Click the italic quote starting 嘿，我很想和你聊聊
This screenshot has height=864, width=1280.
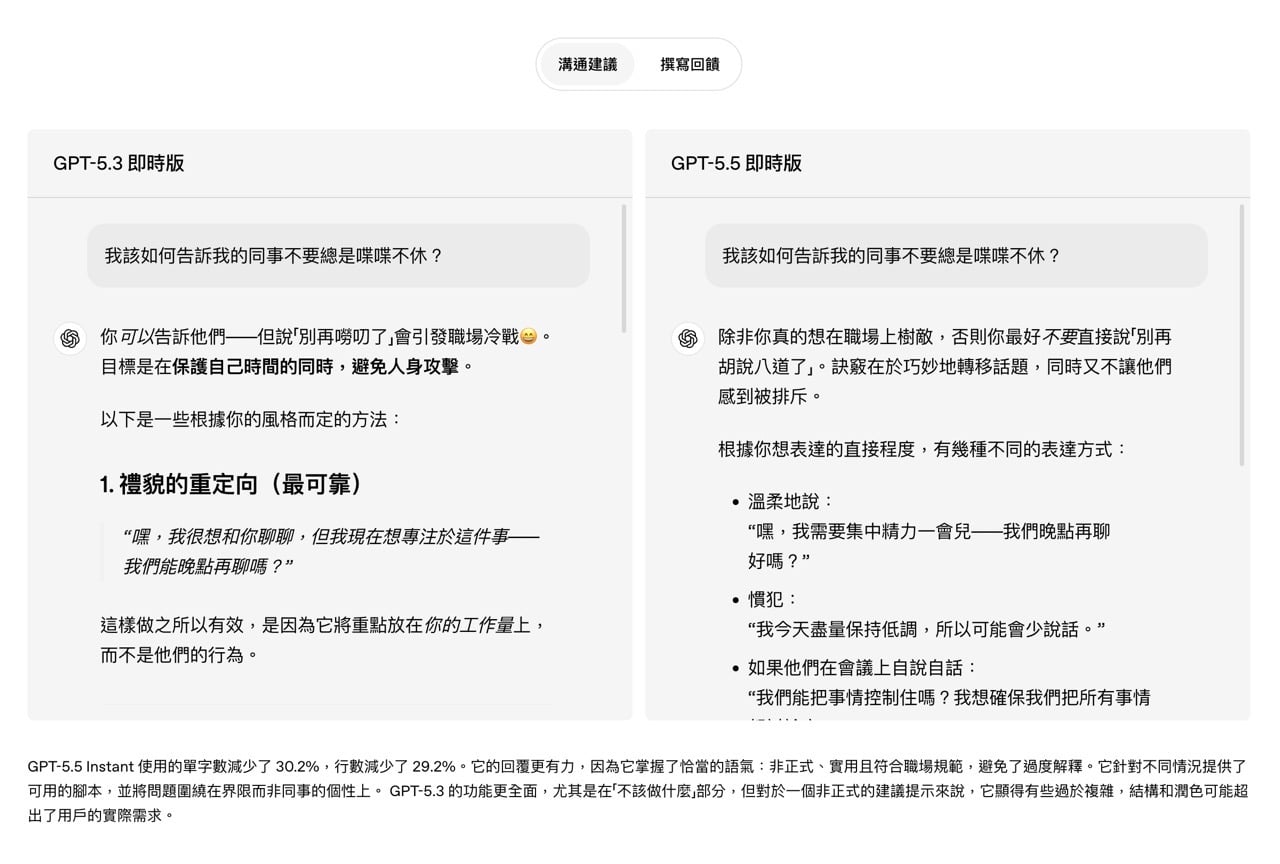coord(331,551)
